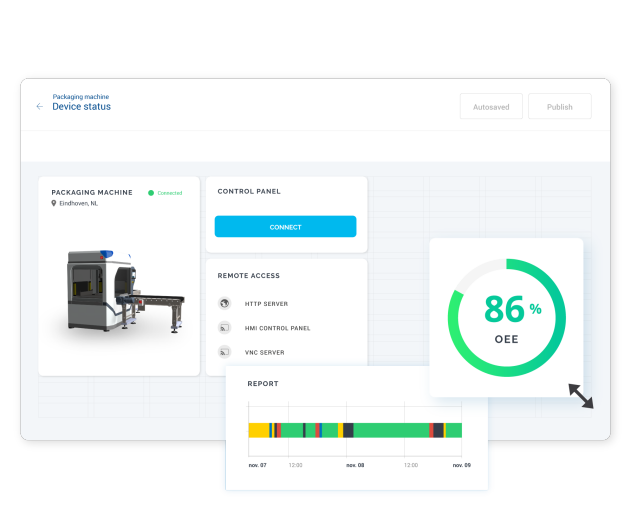Click the diagonal resize arrow on OEE widget
624x530 pixels.
coord(580,395)
